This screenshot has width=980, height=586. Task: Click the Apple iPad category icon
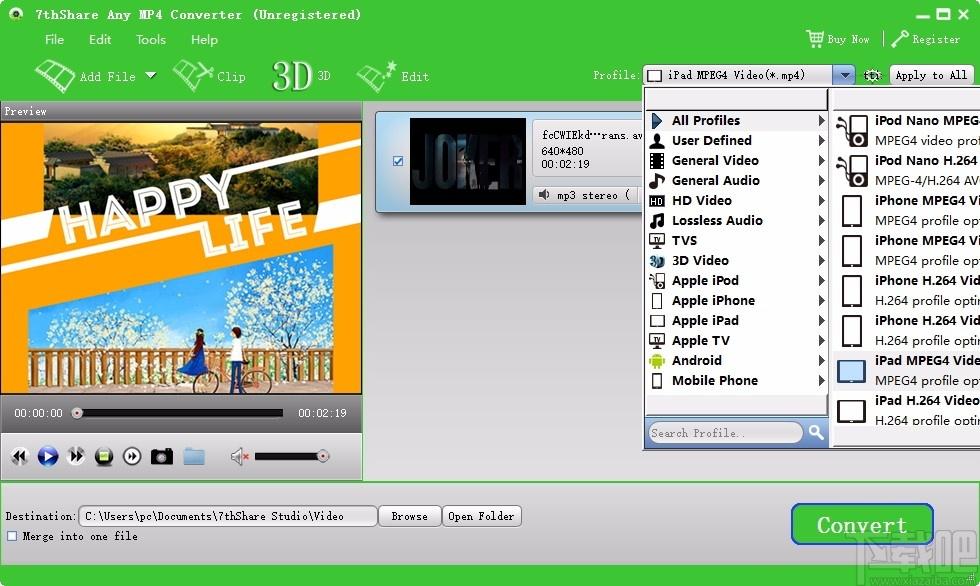[x=657, y=320]
